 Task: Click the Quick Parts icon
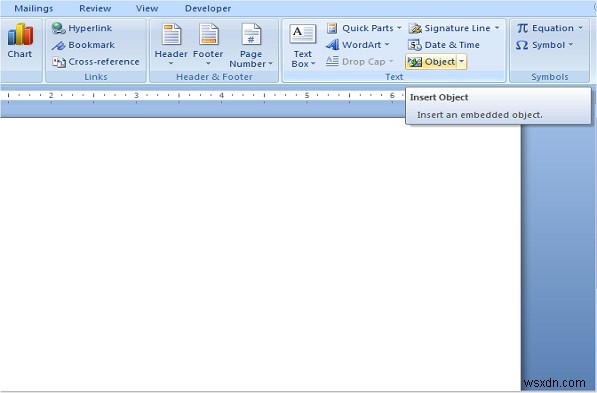(x=332, y=28)
